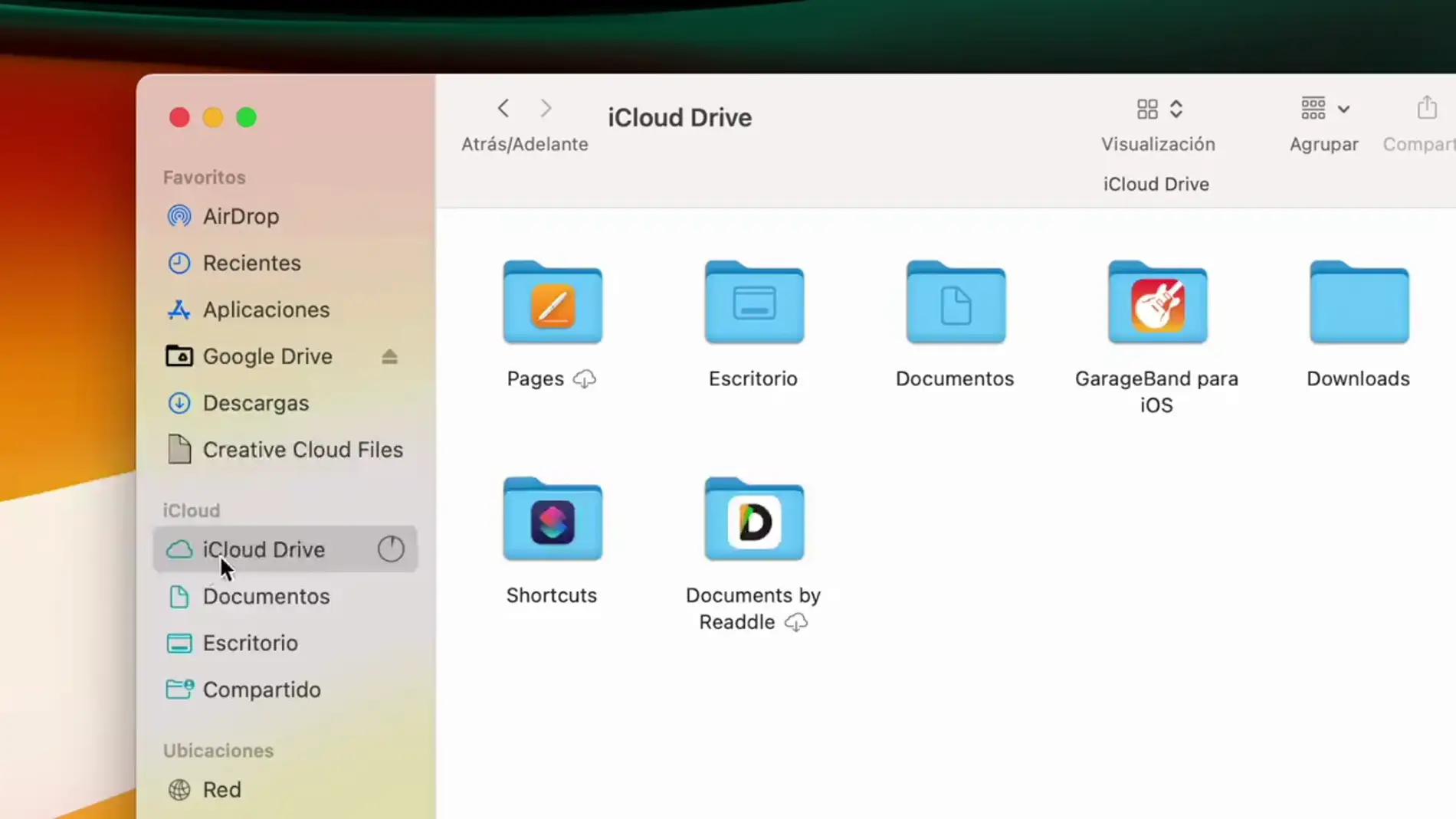Expand navigation with the forward arrow
Screen dimensions: 1456x819
pos(544,108)
